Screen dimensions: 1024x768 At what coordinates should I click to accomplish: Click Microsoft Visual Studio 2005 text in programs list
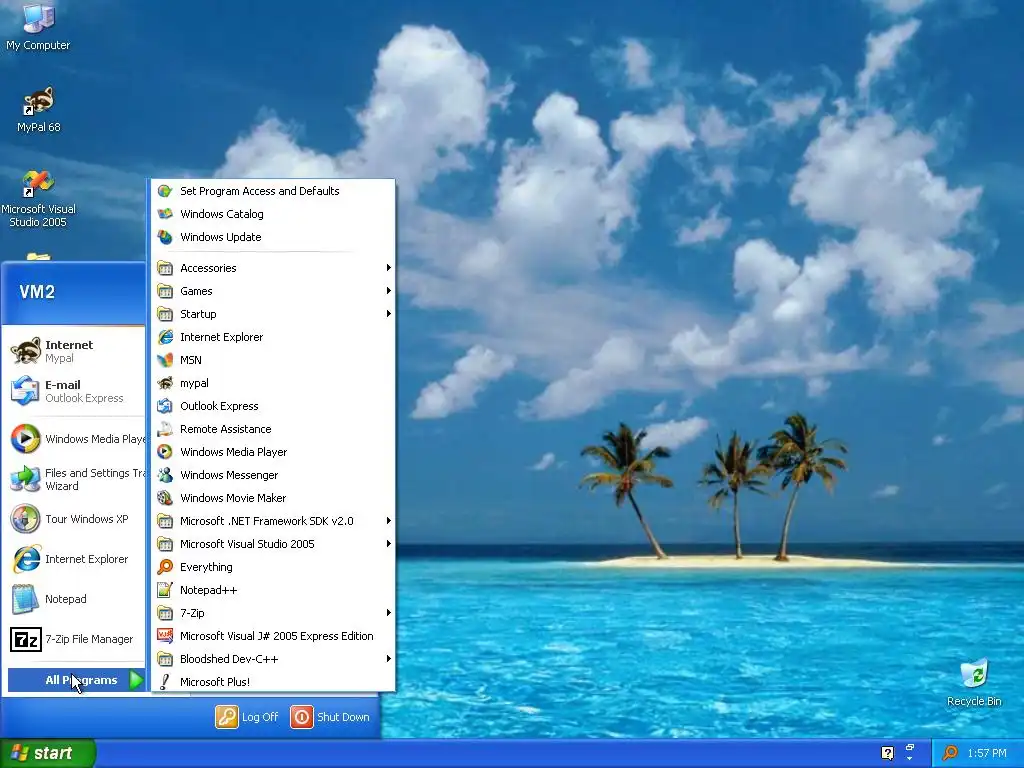(247, 543)
